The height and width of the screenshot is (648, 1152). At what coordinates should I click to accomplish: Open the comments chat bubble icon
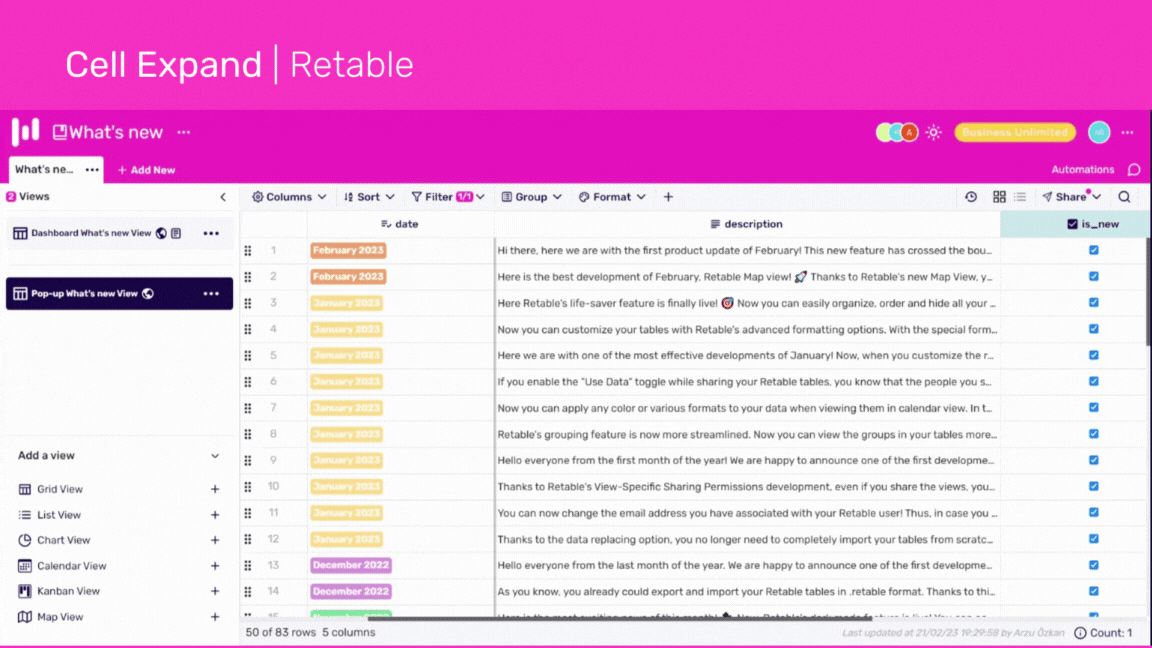click(1134, 170)
